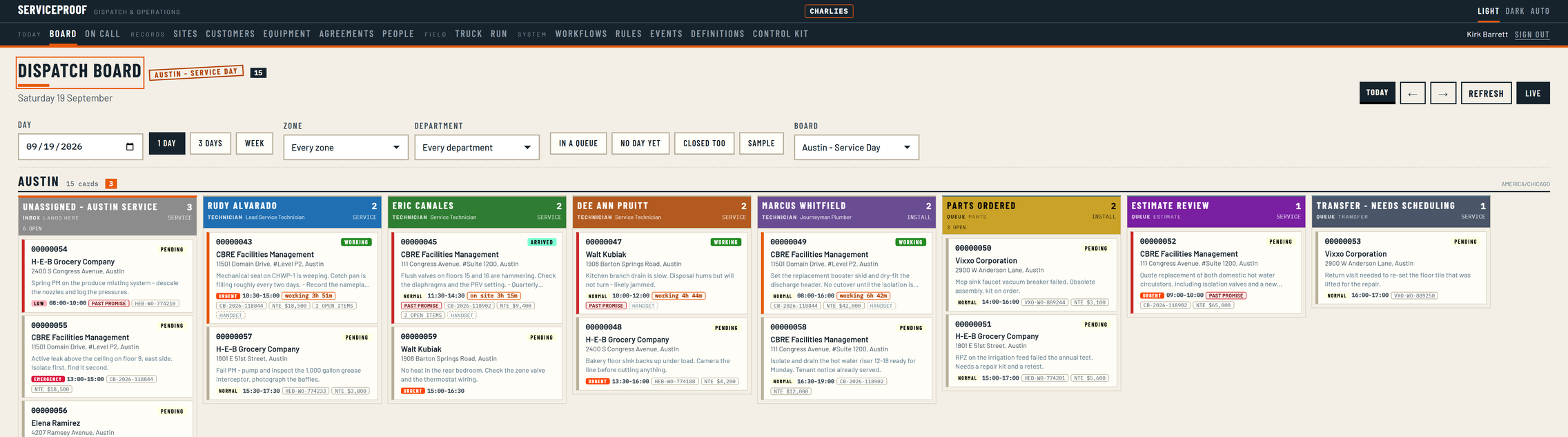Click the Rudy Alvarado column header

293,211
